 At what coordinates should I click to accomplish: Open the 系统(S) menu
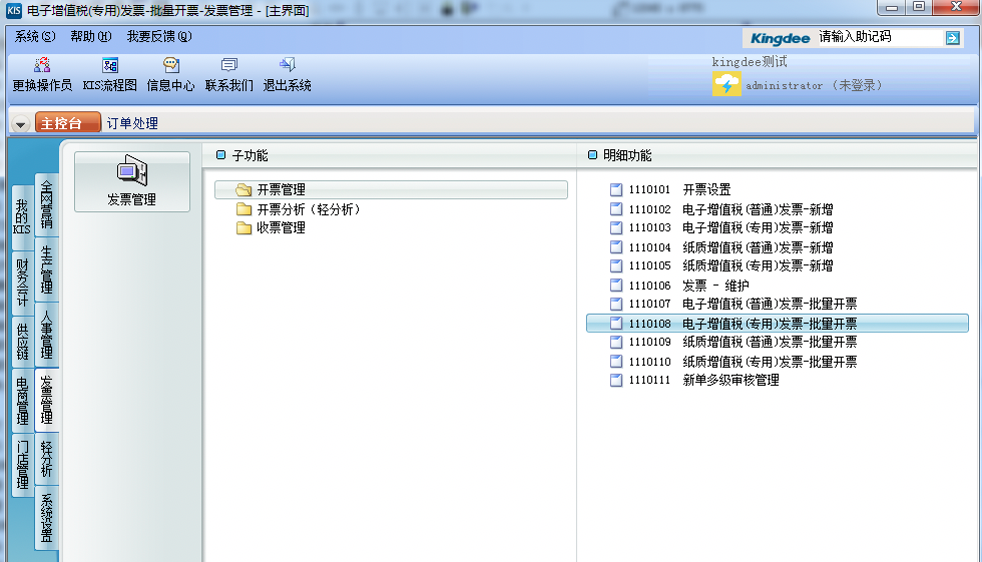[x=35, y=37]
